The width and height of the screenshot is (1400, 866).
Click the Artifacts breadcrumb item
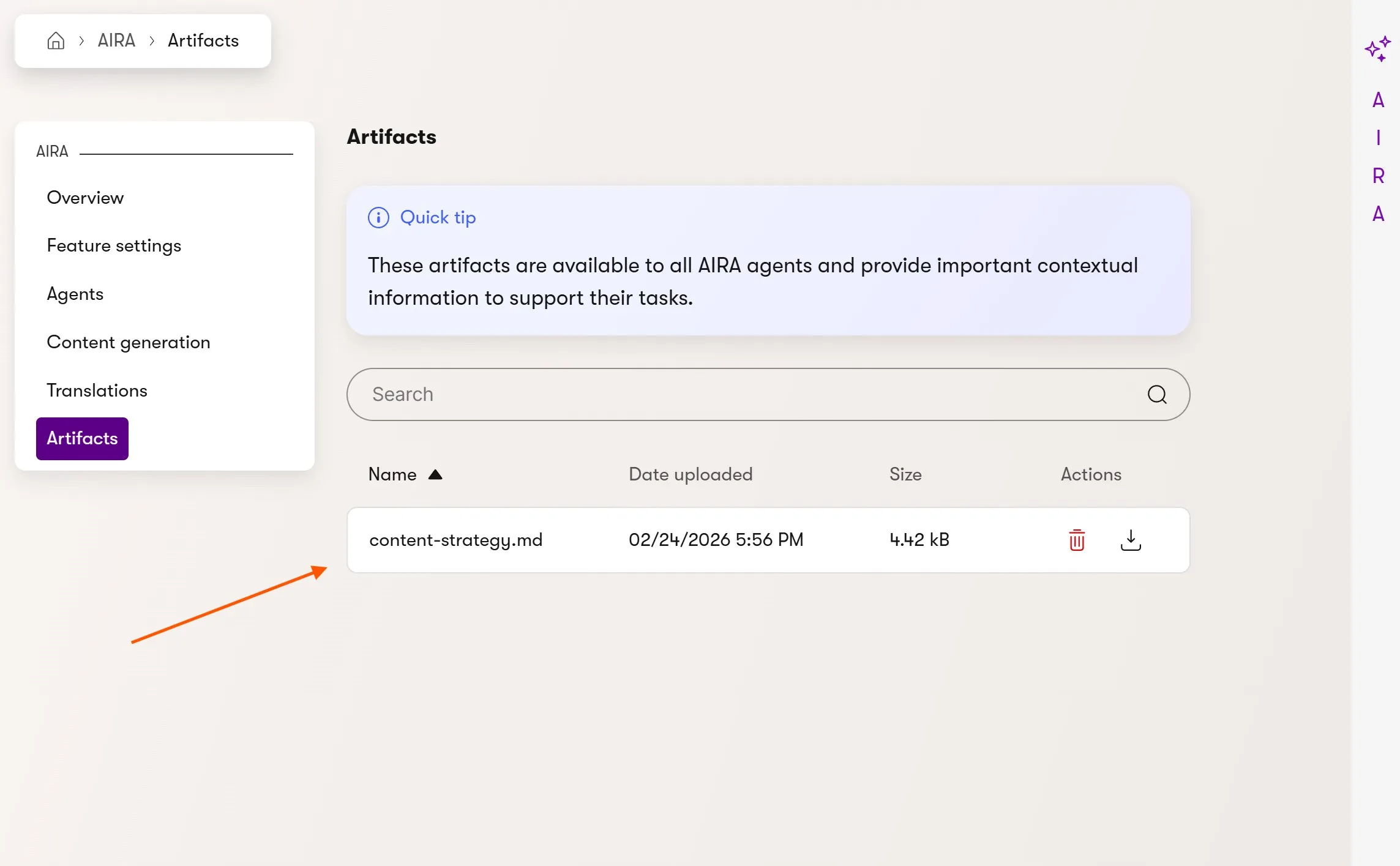click(x=203, y=40)
